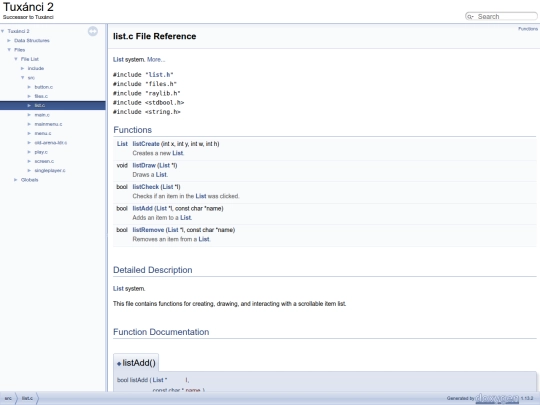This screenshot has width=540, height=405.
Task: Click the Functions section heading
Action: click(133, 130)
